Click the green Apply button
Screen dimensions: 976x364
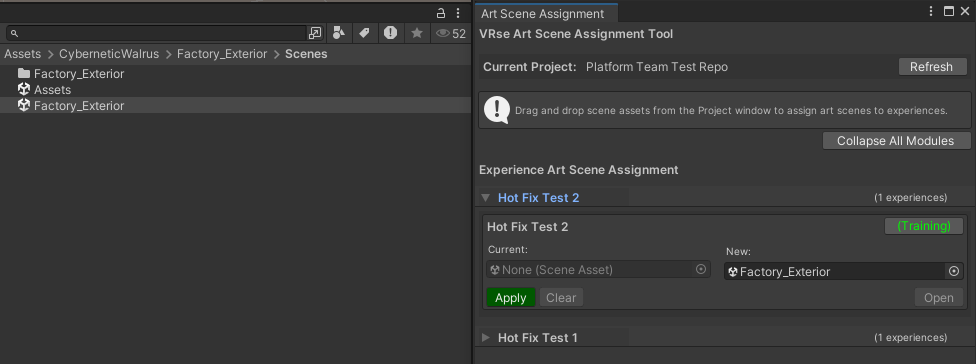pos(510,297)
